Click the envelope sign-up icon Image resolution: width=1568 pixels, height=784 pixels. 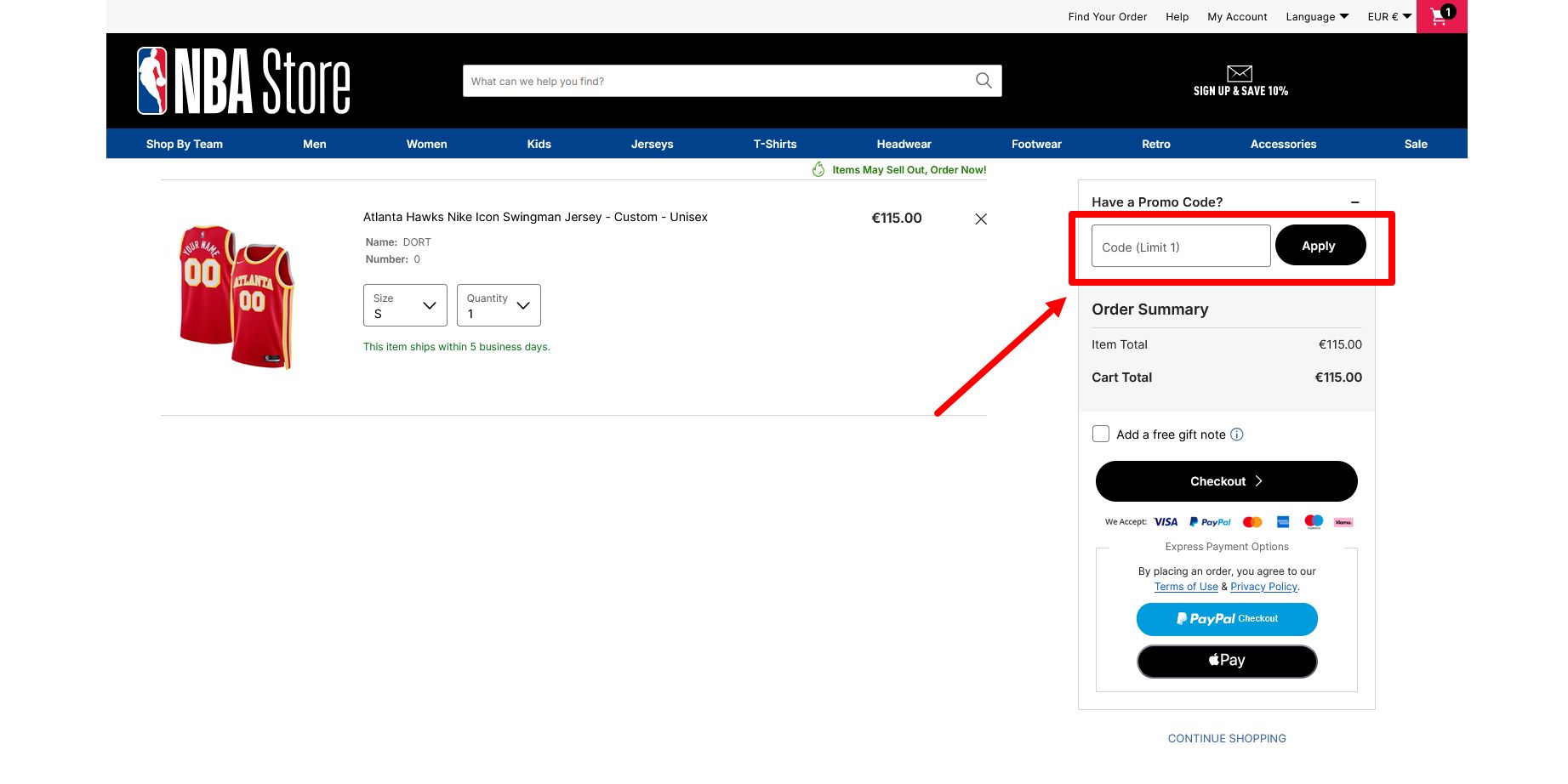tap(1240, 73)
